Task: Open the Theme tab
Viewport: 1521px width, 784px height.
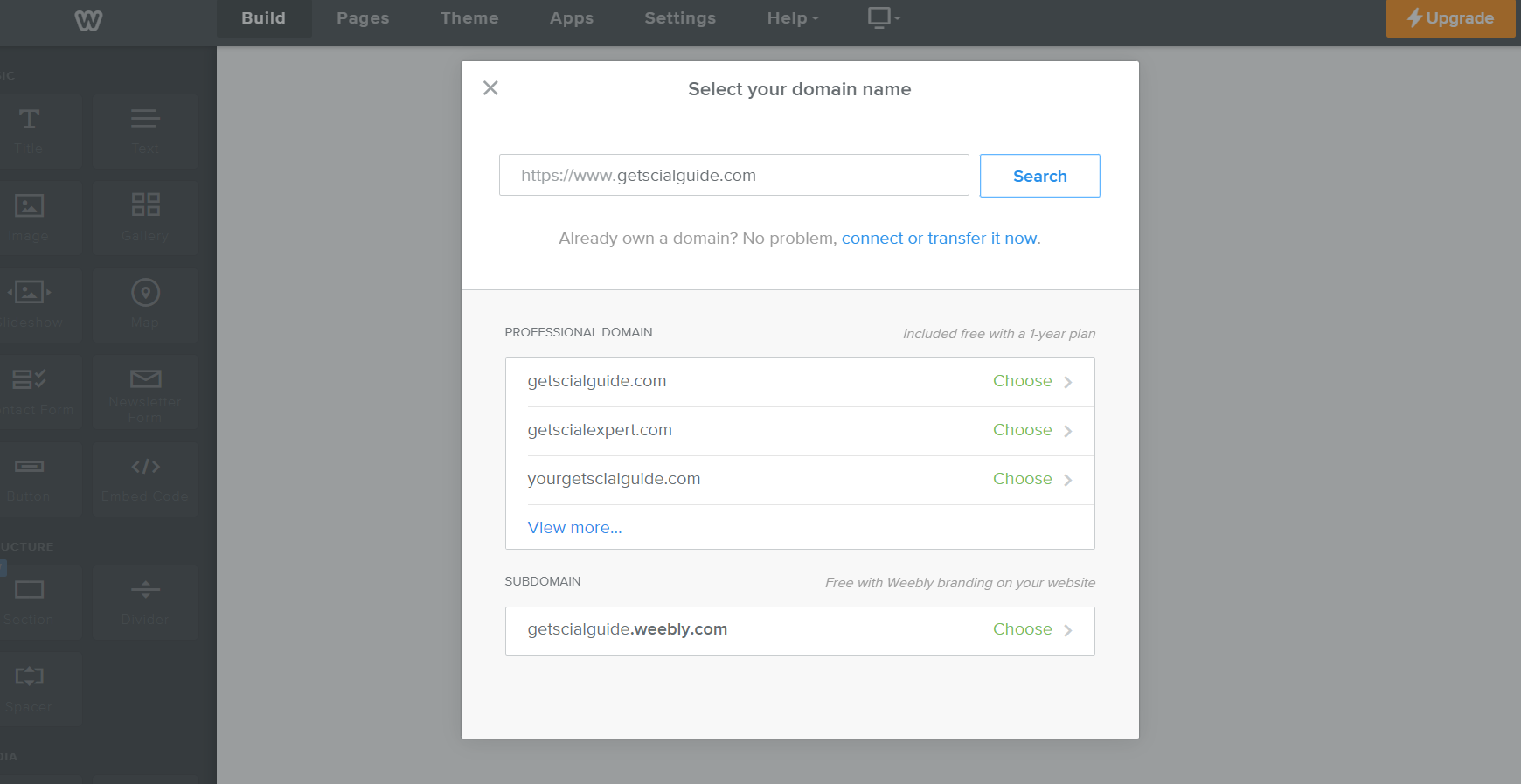Action: tap(469, 18)
